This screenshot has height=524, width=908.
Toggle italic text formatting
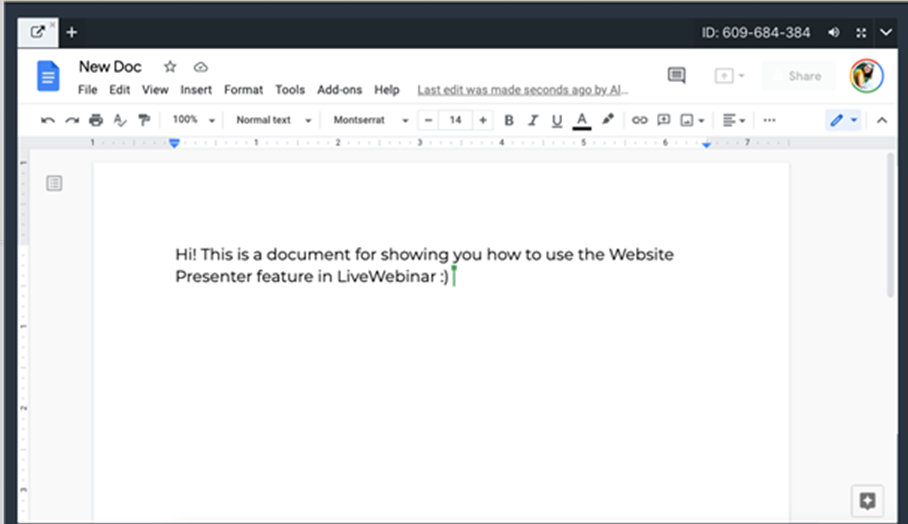533,120
